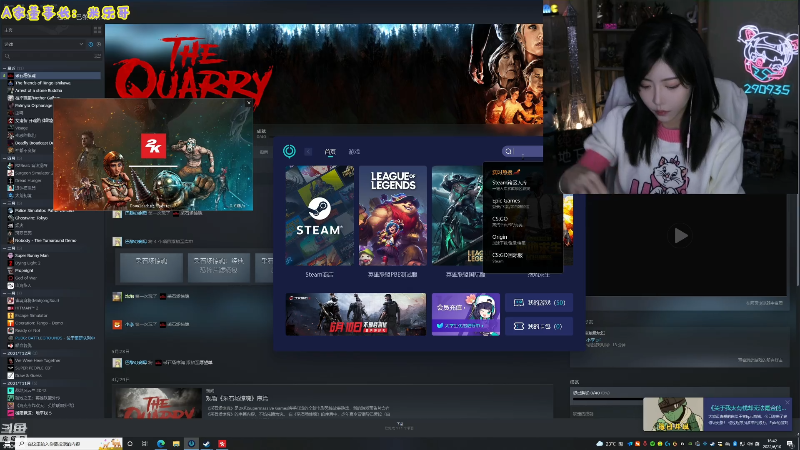Open Task View on the taskbar
800x450 pixels.
coord(145,443)
